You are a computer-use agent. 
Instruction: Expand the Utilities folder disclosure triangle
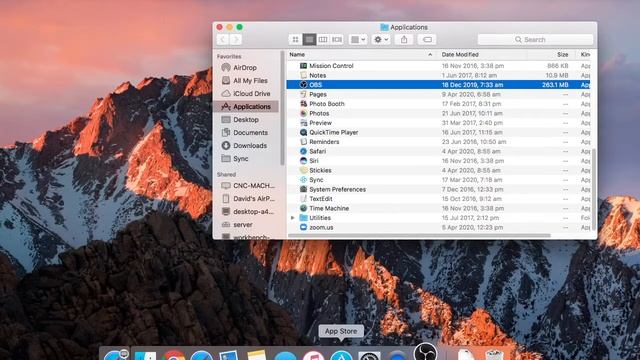293,218
